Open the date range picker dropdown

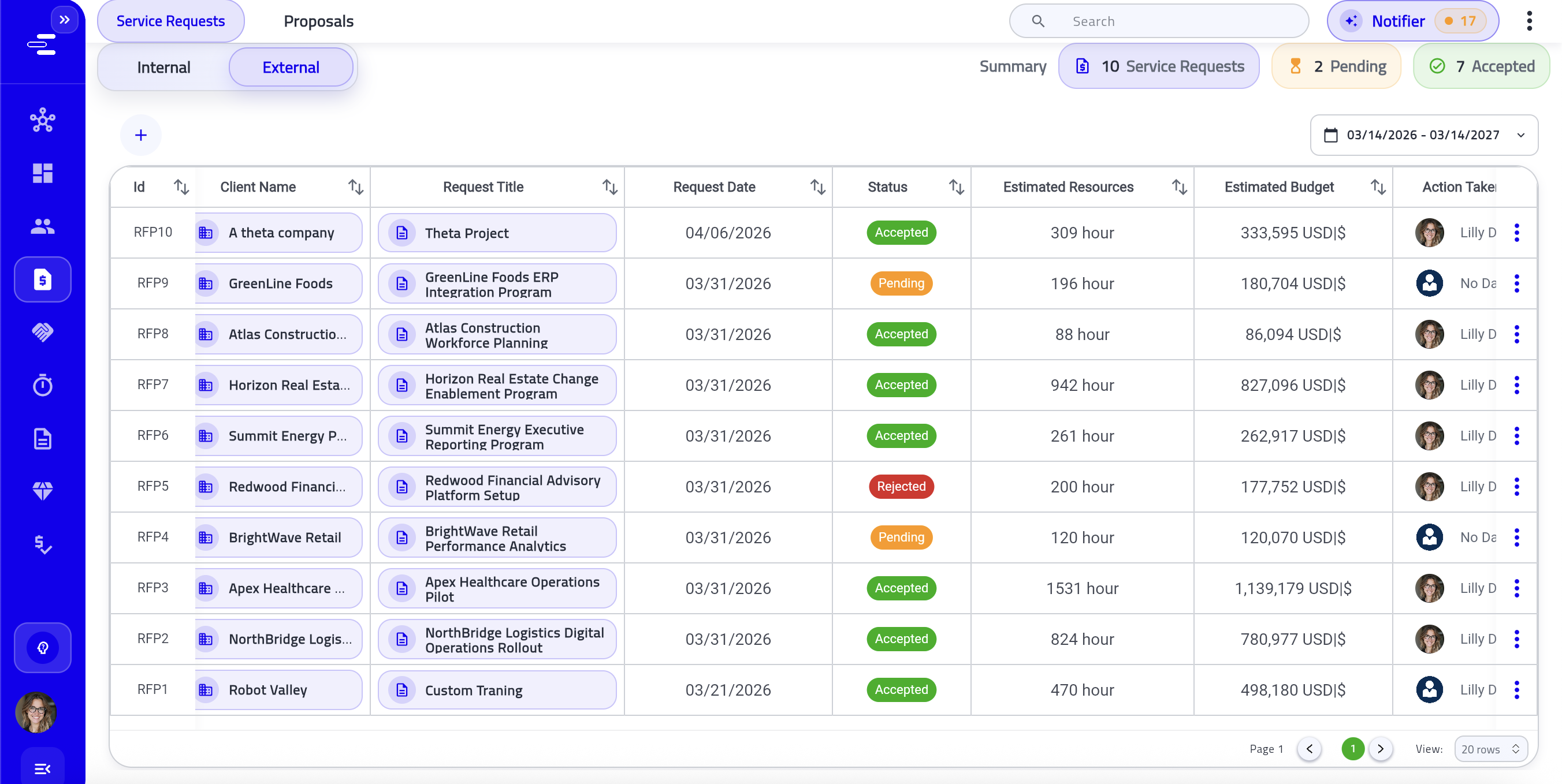pos(1425,135)
